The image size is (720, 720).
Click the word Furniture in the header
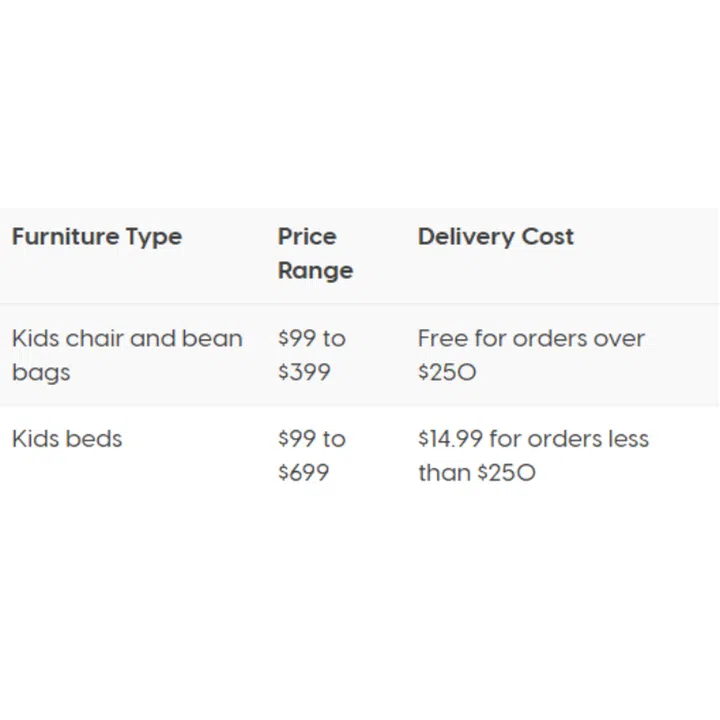[x=63, y=237]
